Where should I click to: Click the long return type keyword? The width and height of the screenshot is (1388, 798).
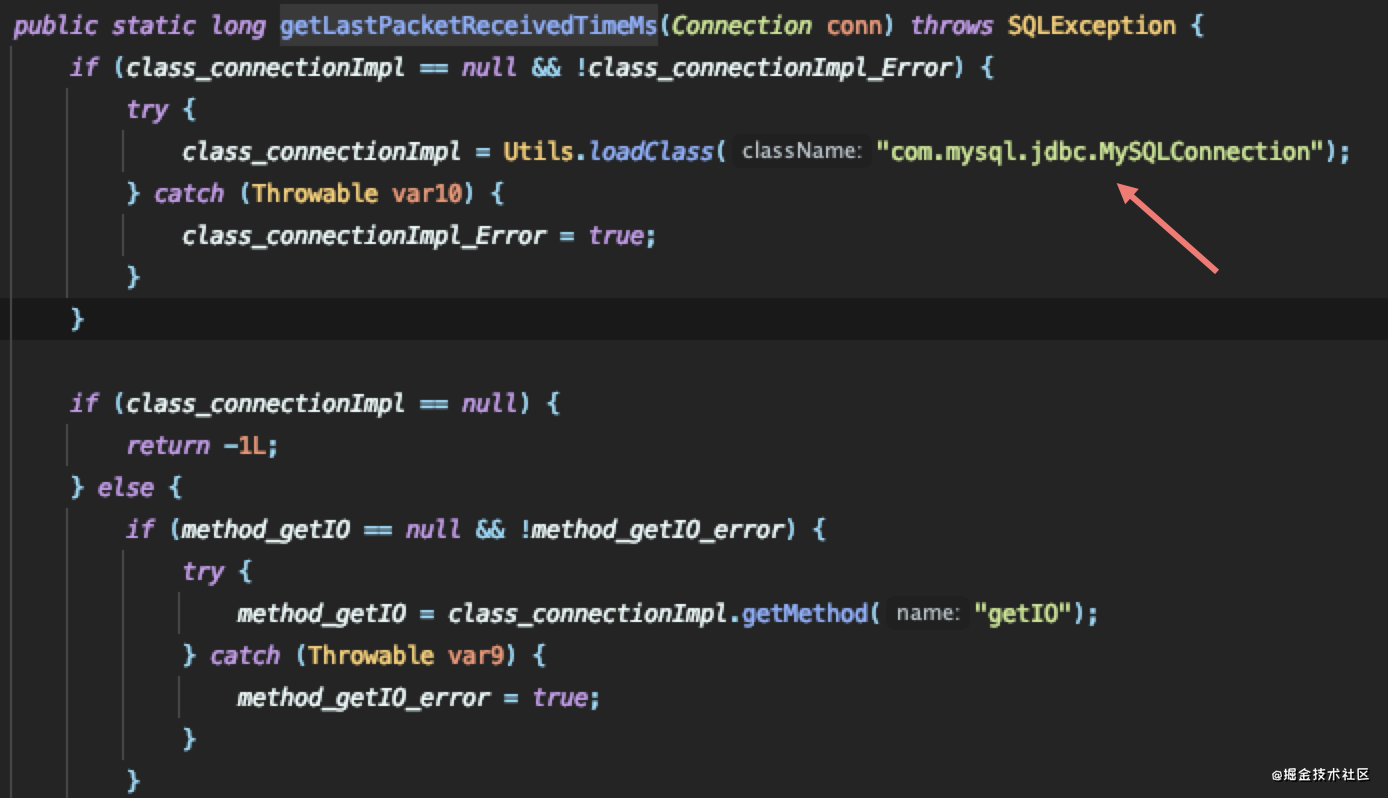238,25
